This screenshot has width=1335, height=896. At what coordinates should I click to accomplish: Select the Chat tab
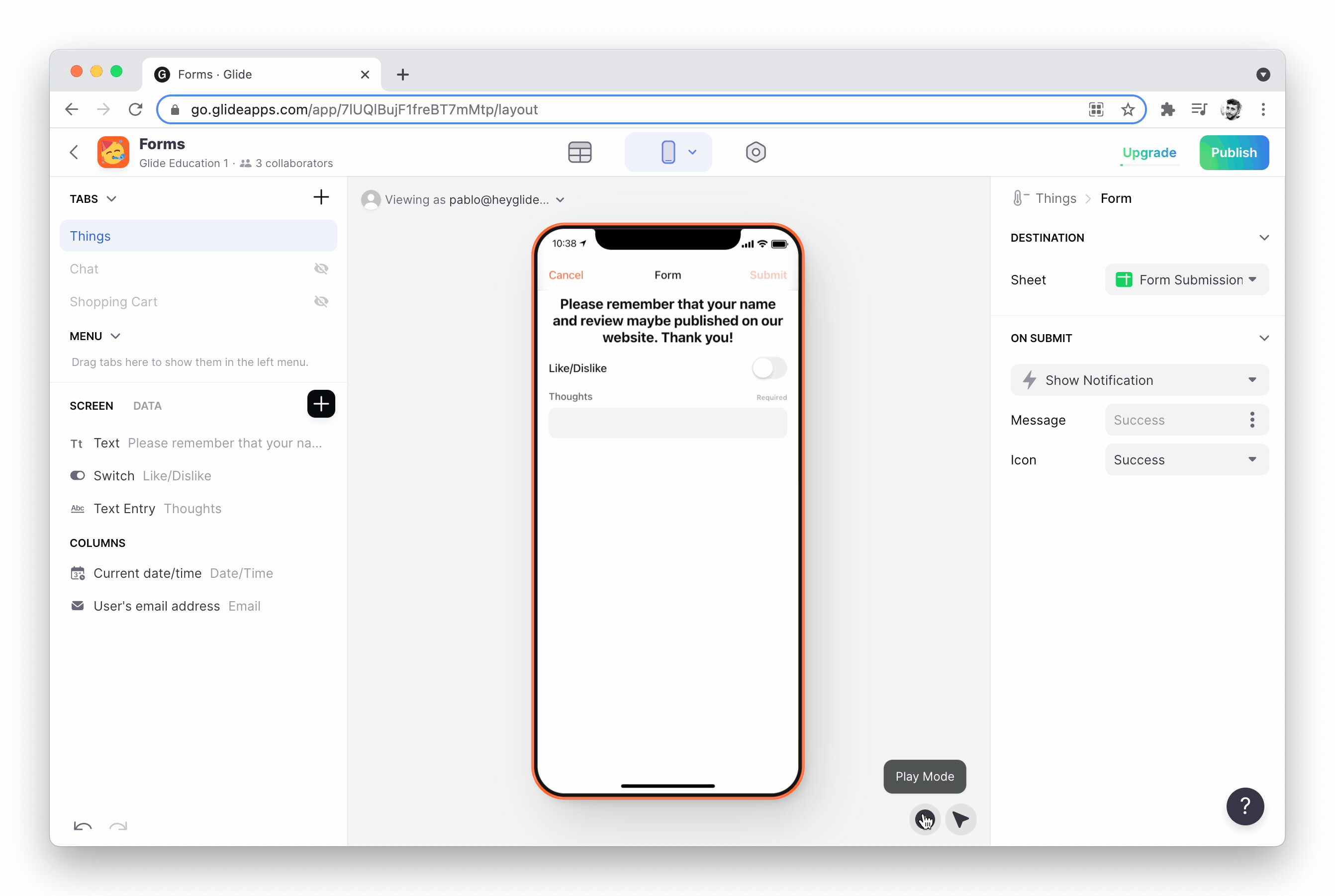(x=84, y=269)
